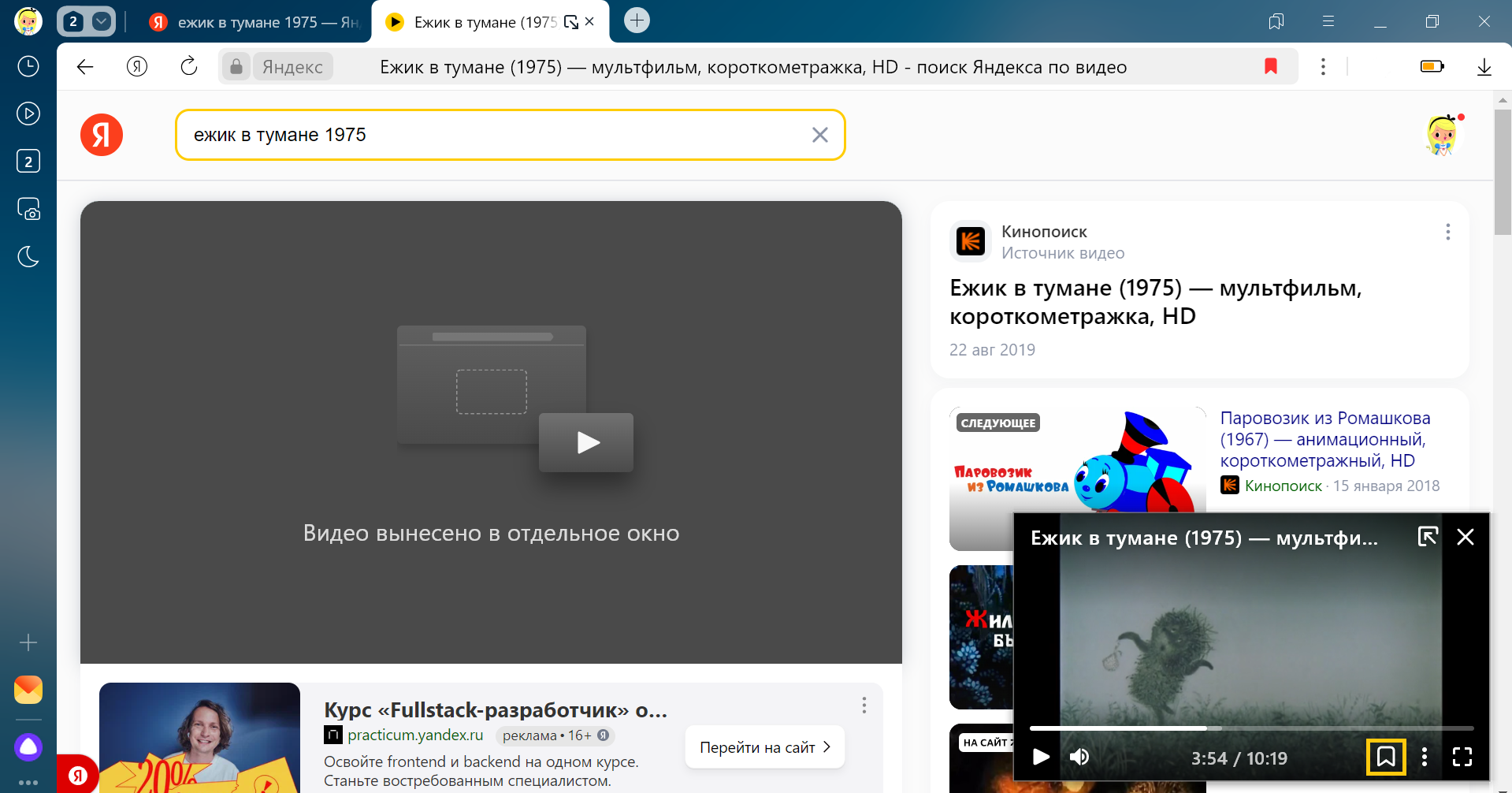Reload the current page
Screen dimensions: 1512x793
click(189, 67)
